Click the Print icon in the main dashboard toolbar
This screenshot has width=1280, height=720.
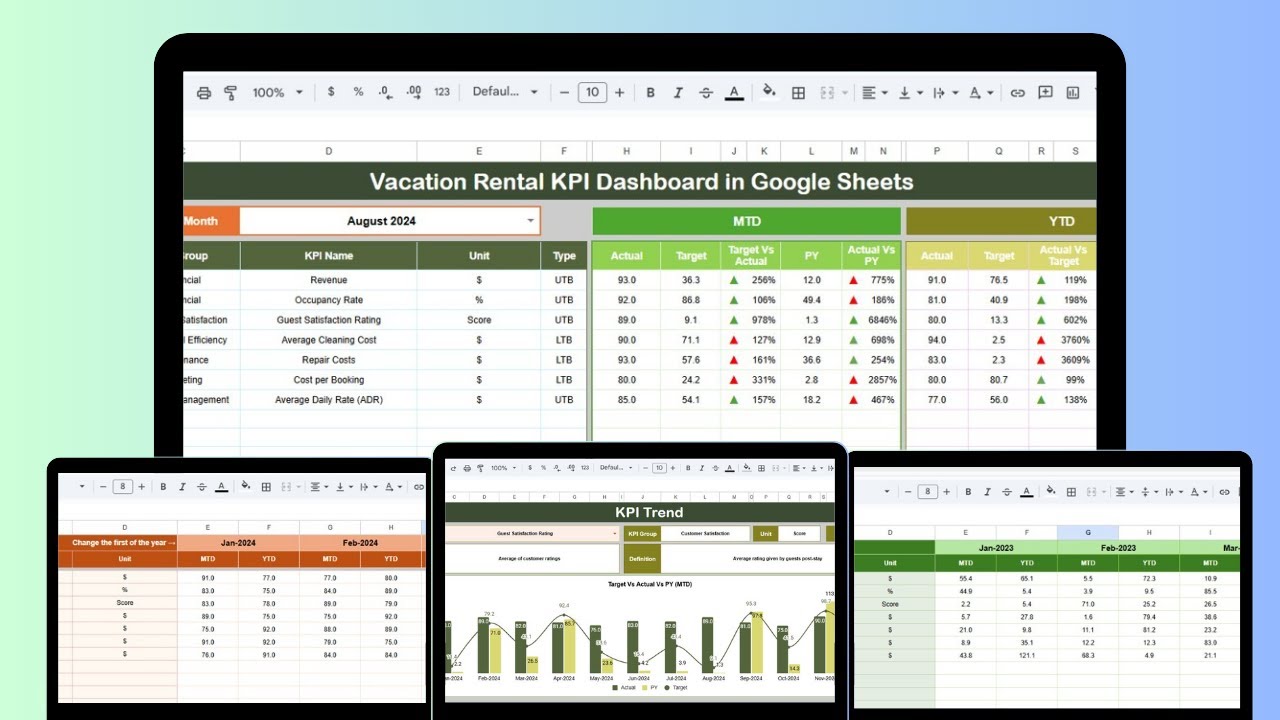point(204,92)
